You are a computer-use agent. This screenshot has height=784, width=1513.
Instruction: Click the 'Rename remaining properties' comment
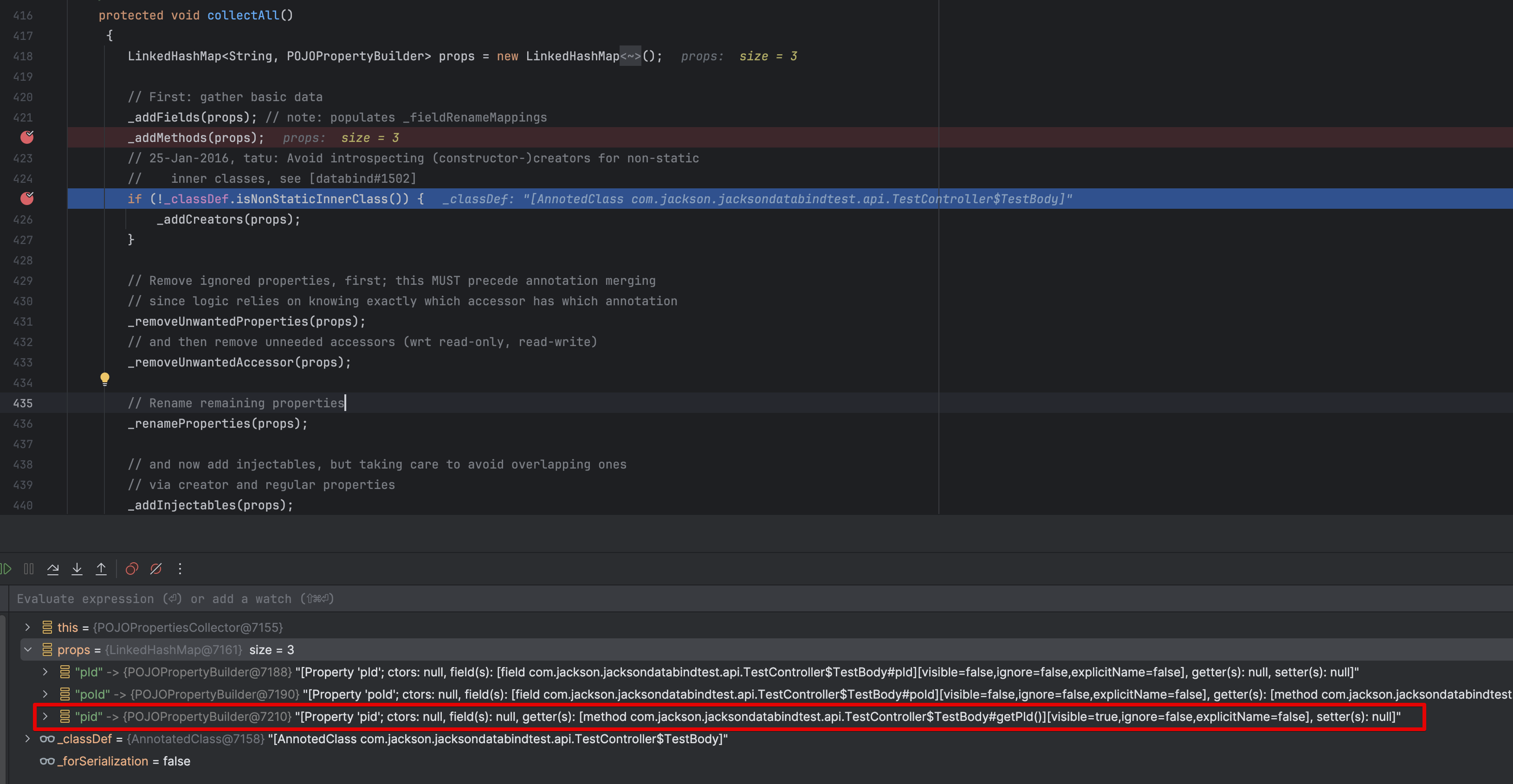pyautogui.click(x=236, y=404)
